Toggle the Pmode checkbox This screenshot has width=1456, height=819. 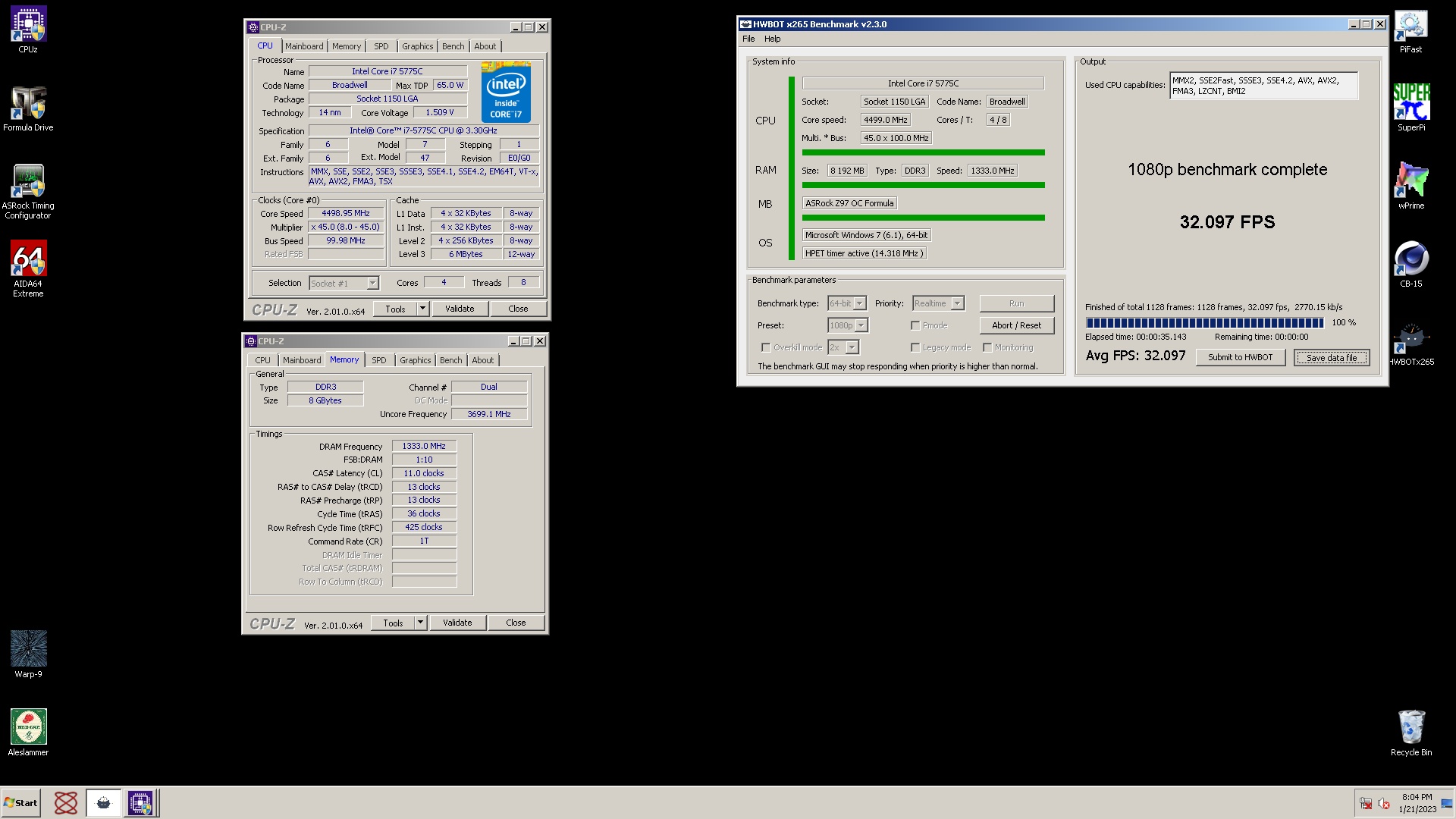[915, 325]
